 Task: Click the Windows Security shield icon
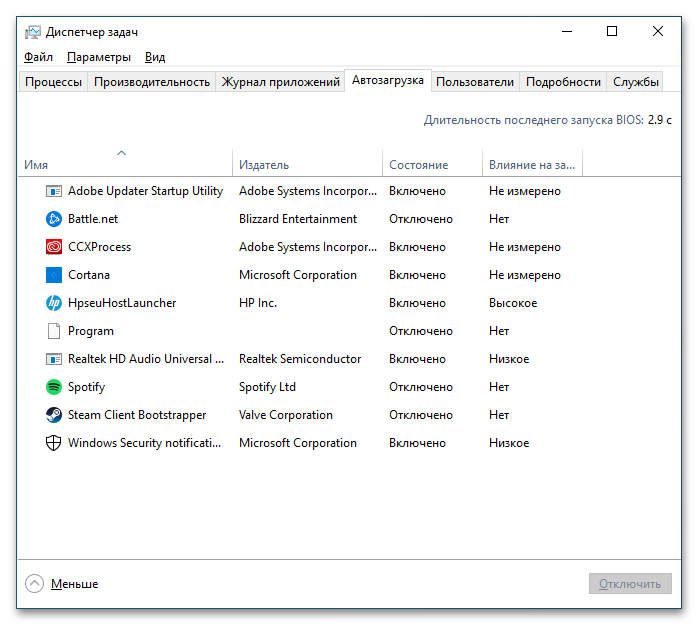click(x=54, y=443)
